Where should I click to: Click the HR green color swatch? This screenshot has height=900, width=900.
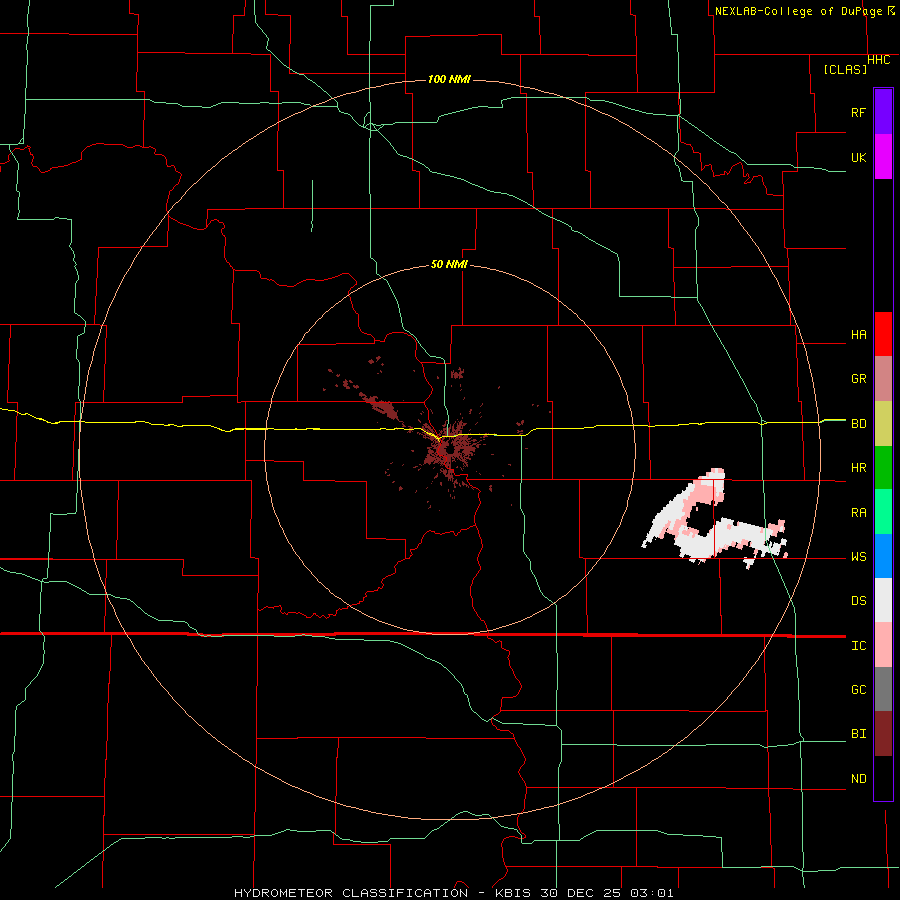[883, 467]
